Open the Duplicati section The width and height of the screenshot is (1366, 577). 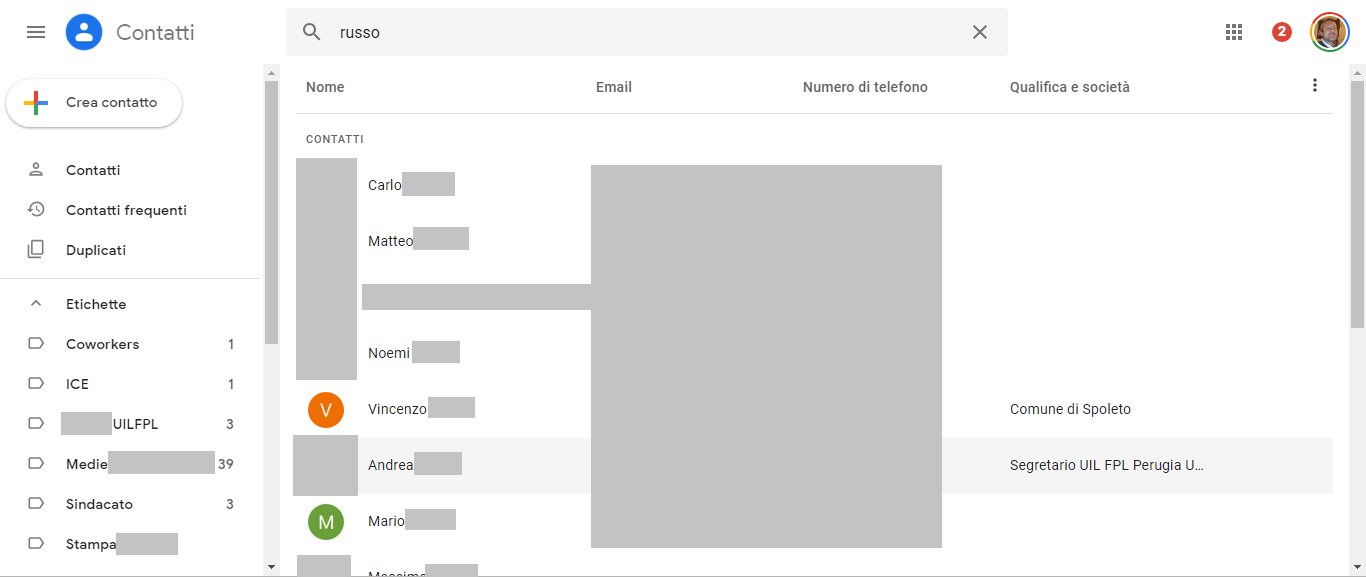click(96, 250)
